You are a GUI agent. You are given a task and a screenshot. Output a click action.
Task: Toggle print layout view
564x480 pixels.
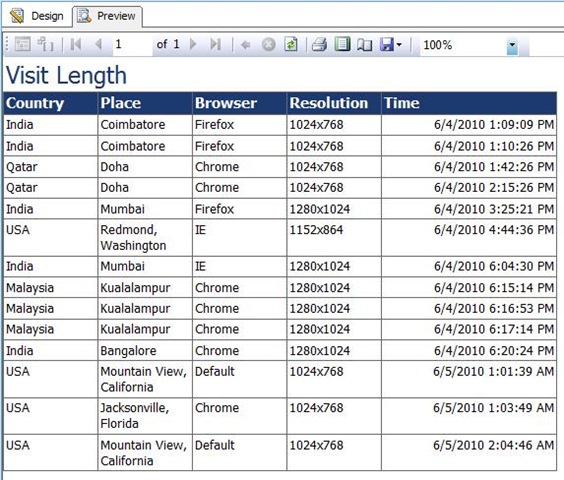(x=342, y=45)
